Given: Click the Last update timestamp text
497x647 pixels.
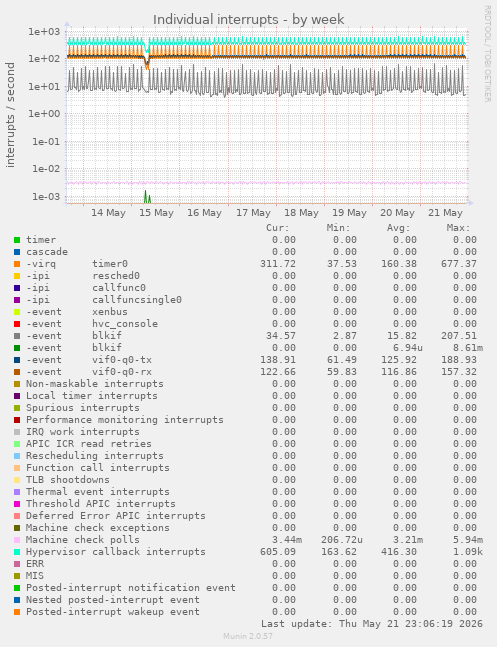Looking at the screenshot, I should click(x=372, y=623).
